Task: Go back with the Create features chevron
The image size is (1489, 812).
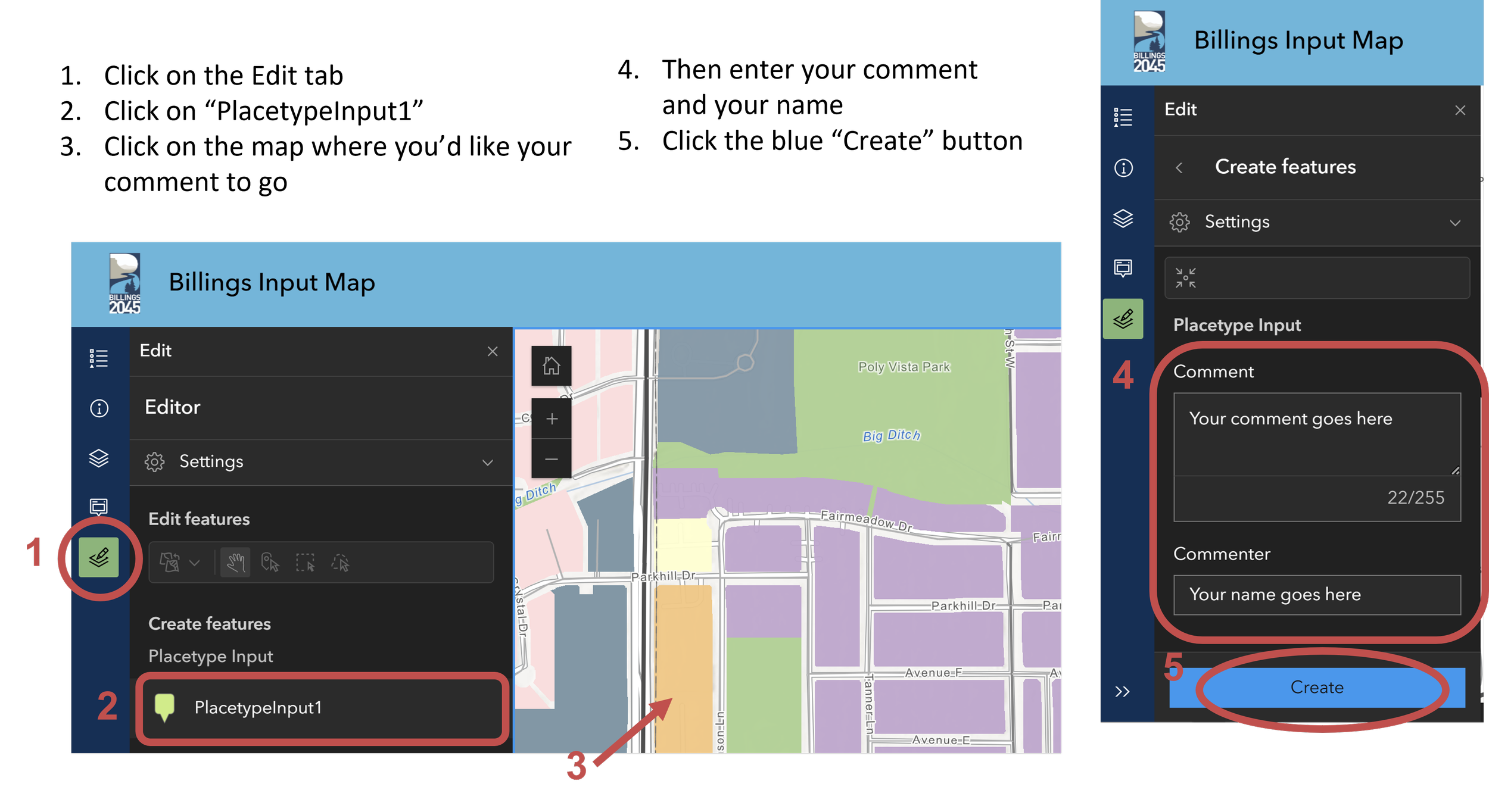Action: (1179, 168)
